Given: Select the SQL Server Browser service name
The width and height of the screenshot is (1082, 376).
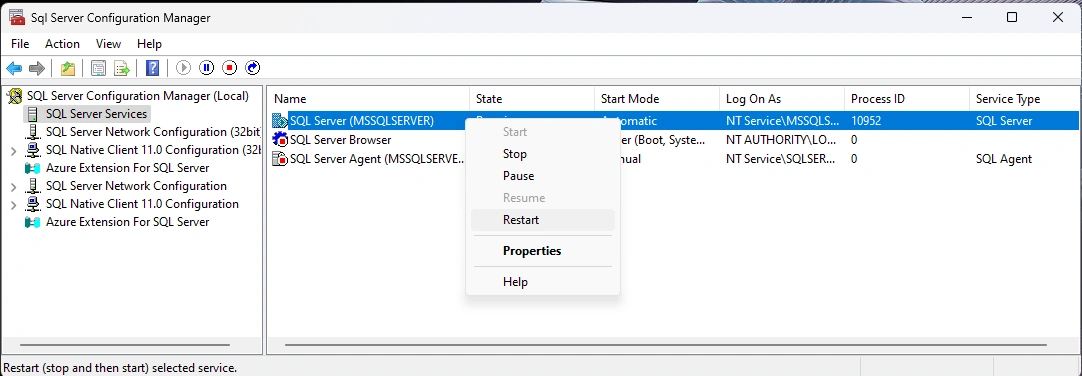Looking at the screenshot, I should (x=340, y=140).
